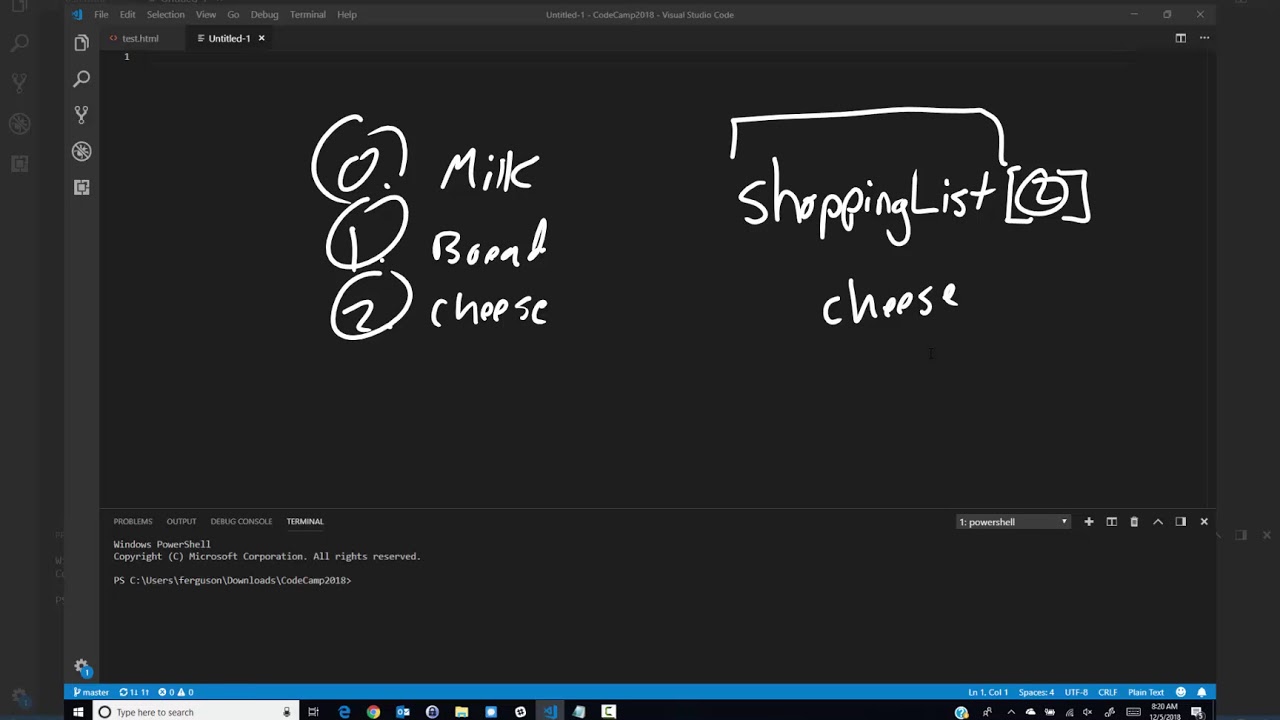Close the terminal panel

(x=1204, y=521)
